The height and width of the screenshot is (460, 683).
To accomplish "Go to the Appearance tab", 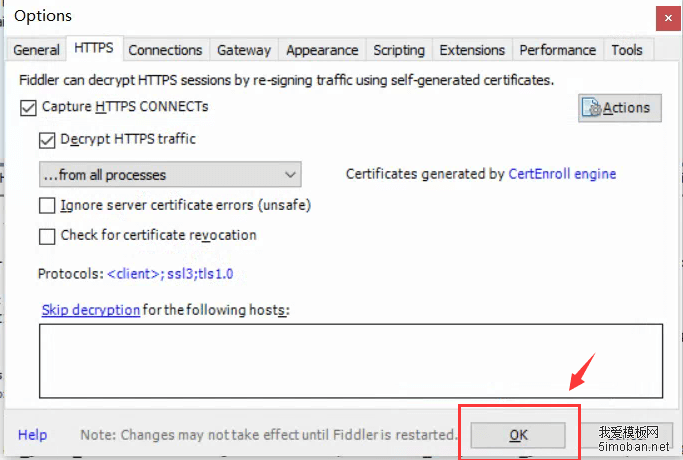I will tap(321, 50).
